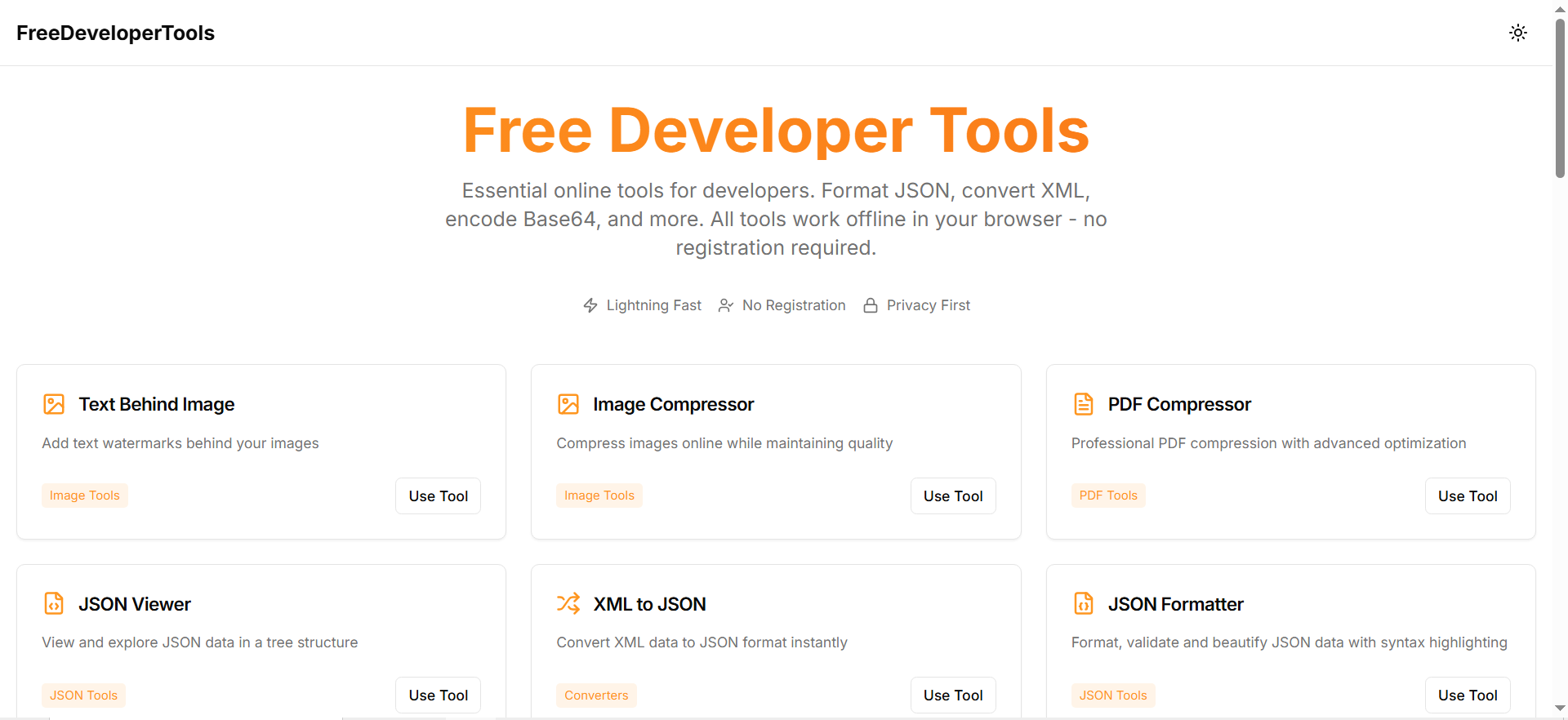Click the No Registration user icon

pyautogui.click(x=725, y=305)
